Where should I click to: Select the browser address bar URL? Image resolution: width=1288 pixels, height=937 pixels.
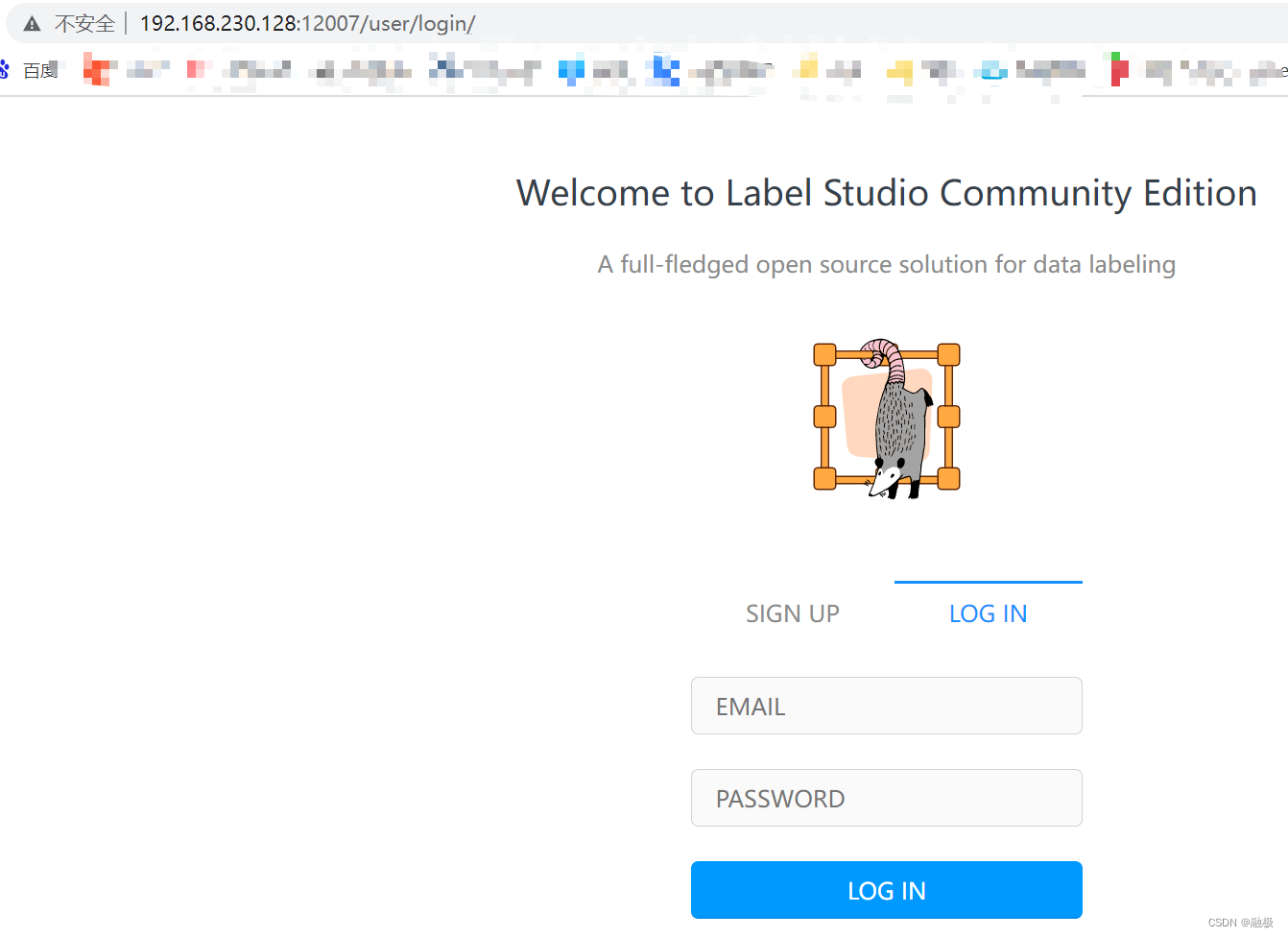[x=307, y=23]
